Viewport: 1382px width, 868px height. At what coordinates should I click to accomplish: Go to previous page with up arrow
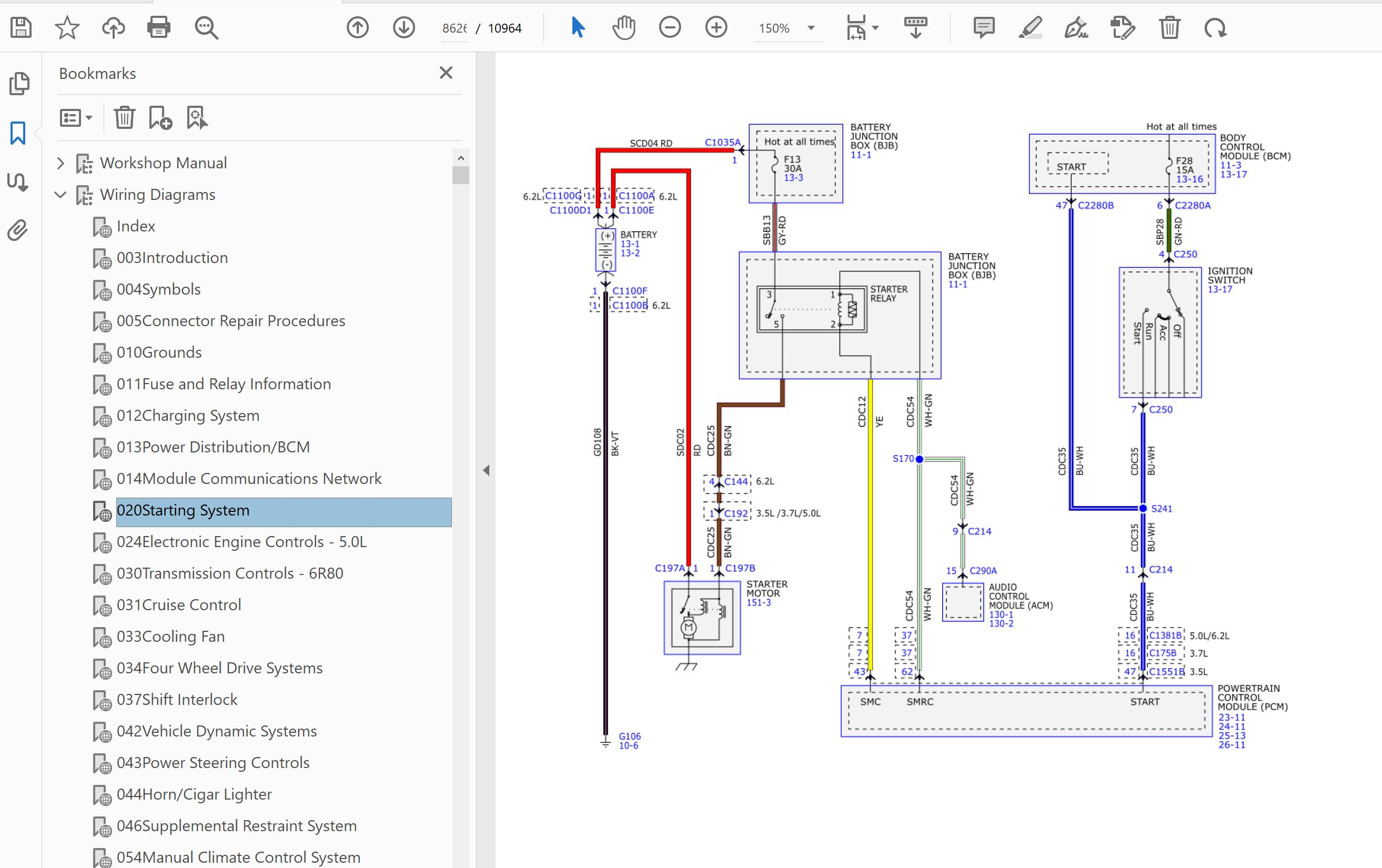click(358, 27)
